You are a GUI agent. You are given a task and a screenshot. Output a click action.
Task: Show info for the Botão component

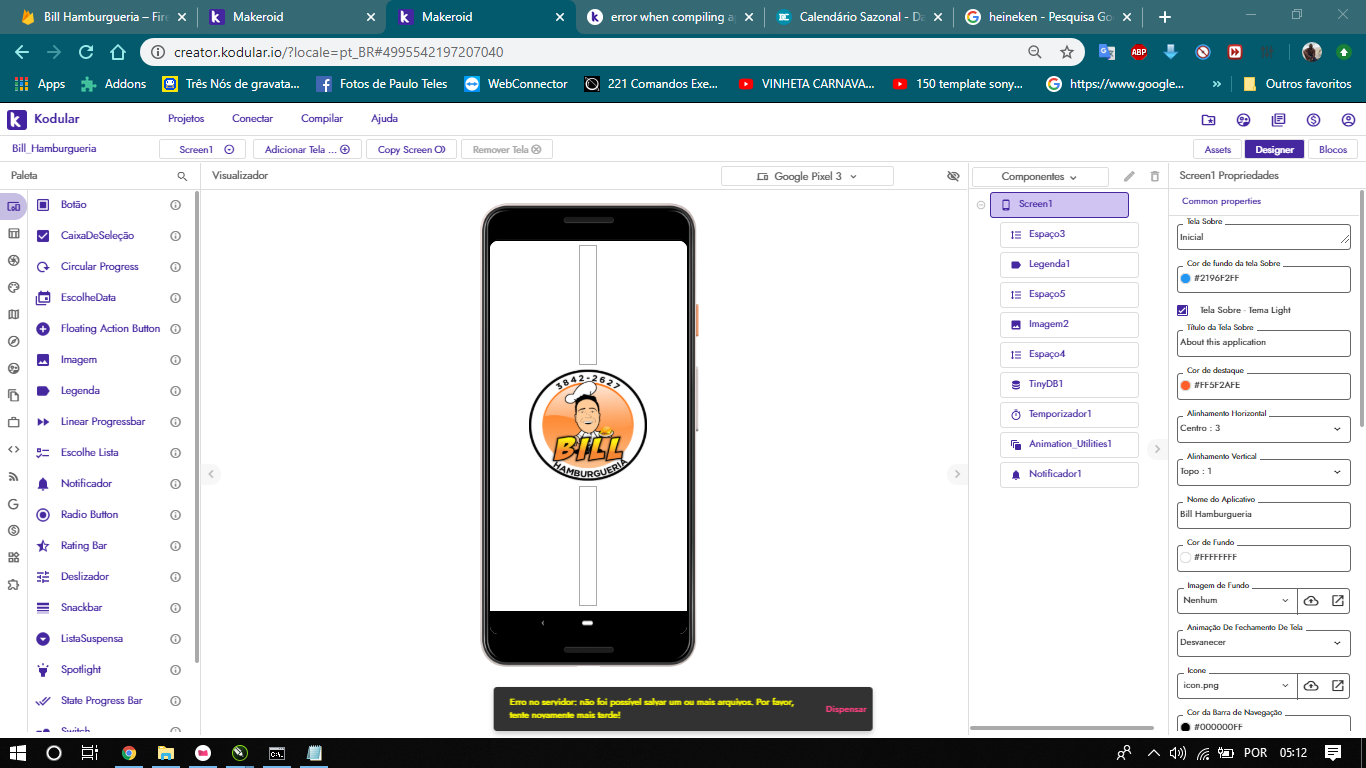point(175,205)
